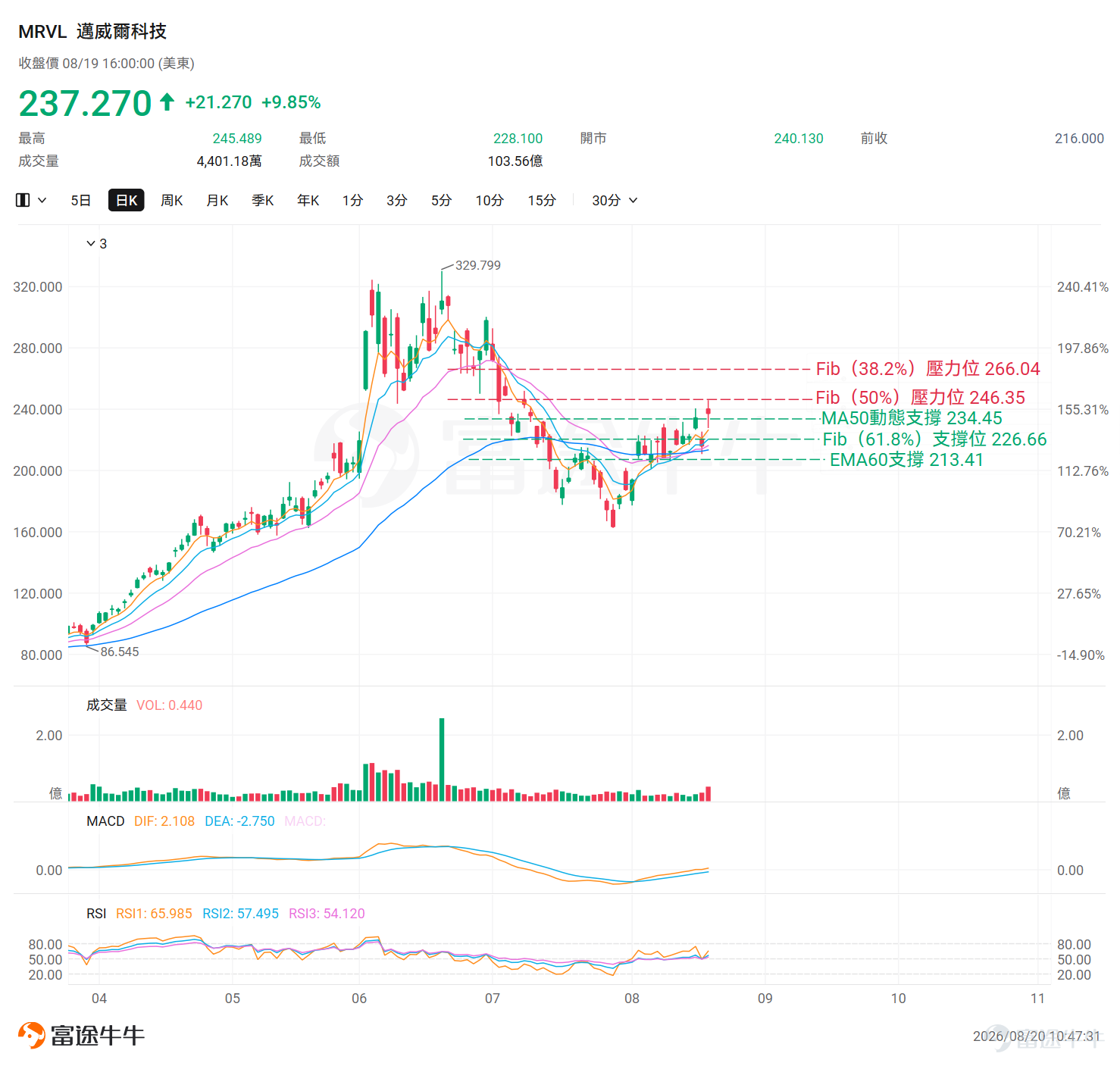This screenshot has height=1066, width=1120.
Task: Click the tallest green volume bar
Action: click(x=442, y=760)
